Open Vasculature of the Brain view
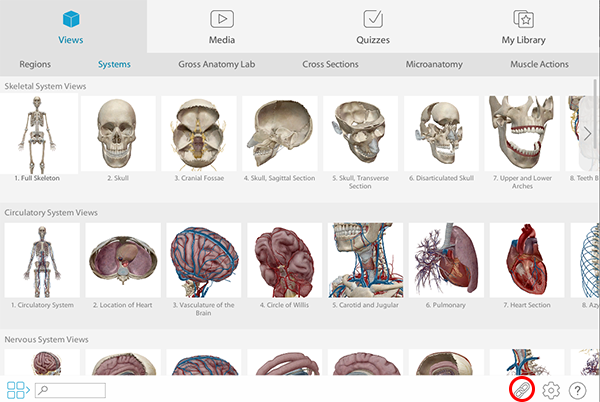Viewport: 600px width, 402px height. click(204, 260)
